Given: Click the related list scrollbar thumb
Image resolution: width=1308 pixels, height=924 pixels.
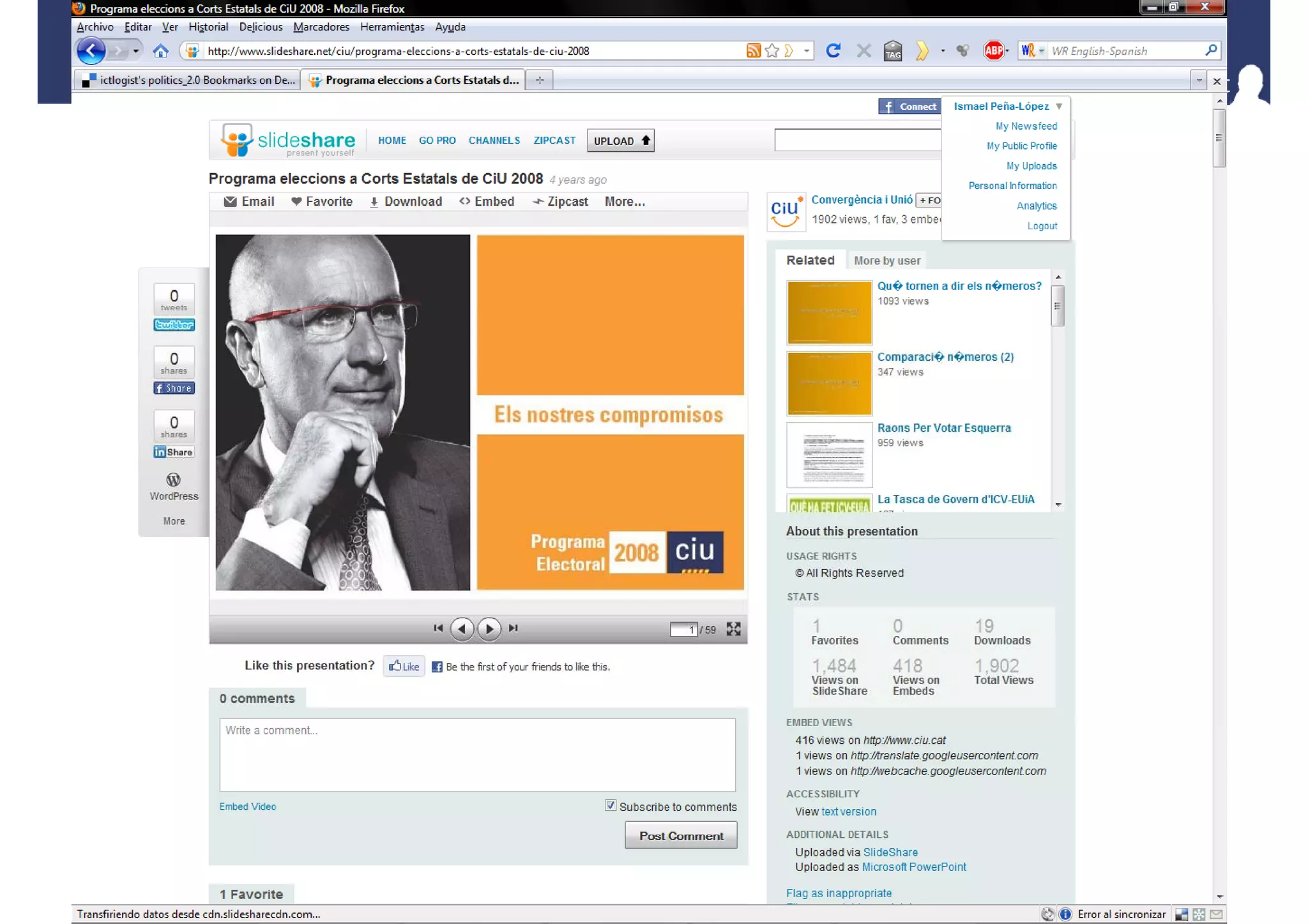Looking at the screenshot, I should pos(1058,307).
